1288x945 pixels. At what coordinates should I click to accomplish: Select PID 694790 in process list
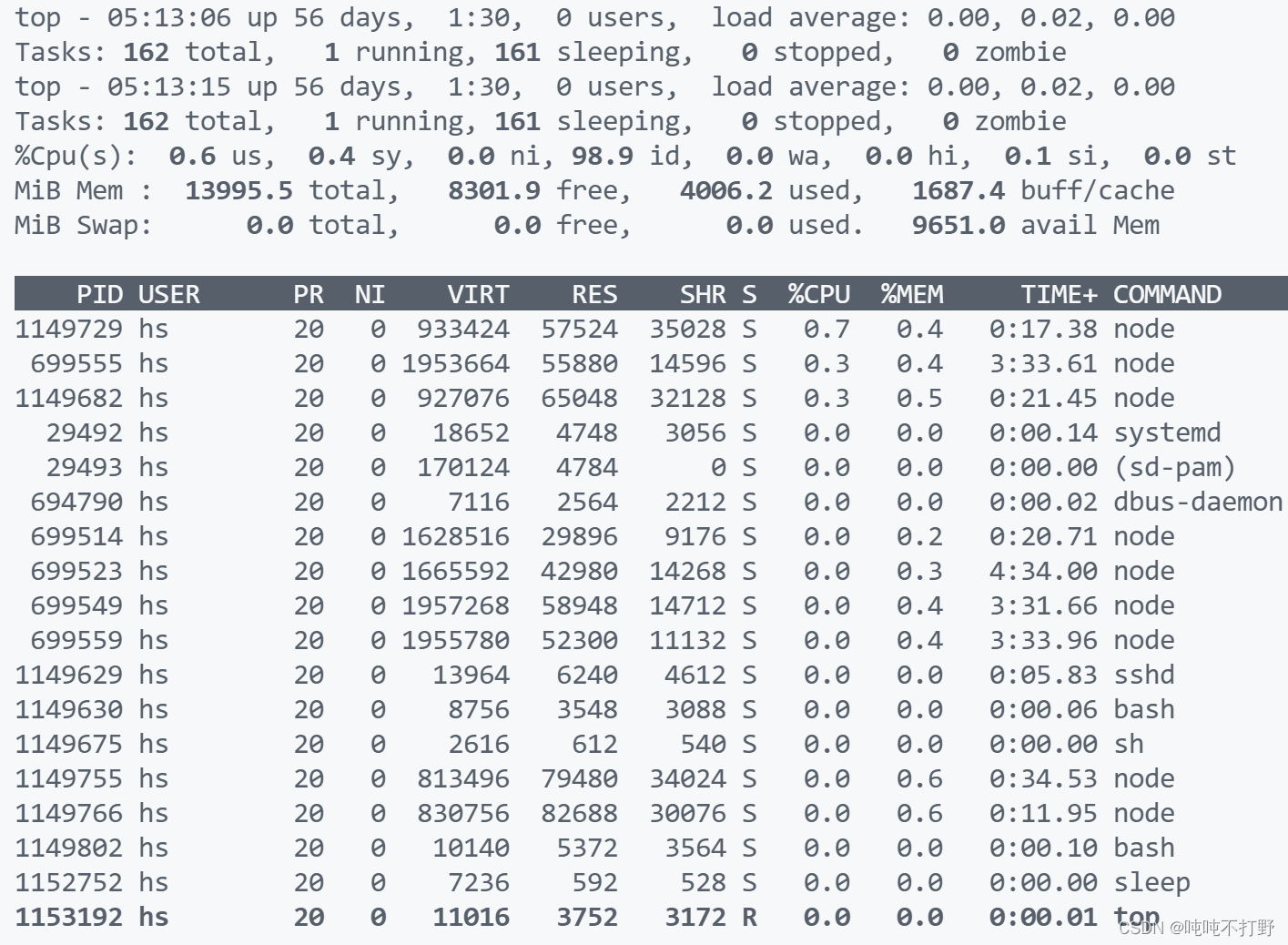coord(76,502)
